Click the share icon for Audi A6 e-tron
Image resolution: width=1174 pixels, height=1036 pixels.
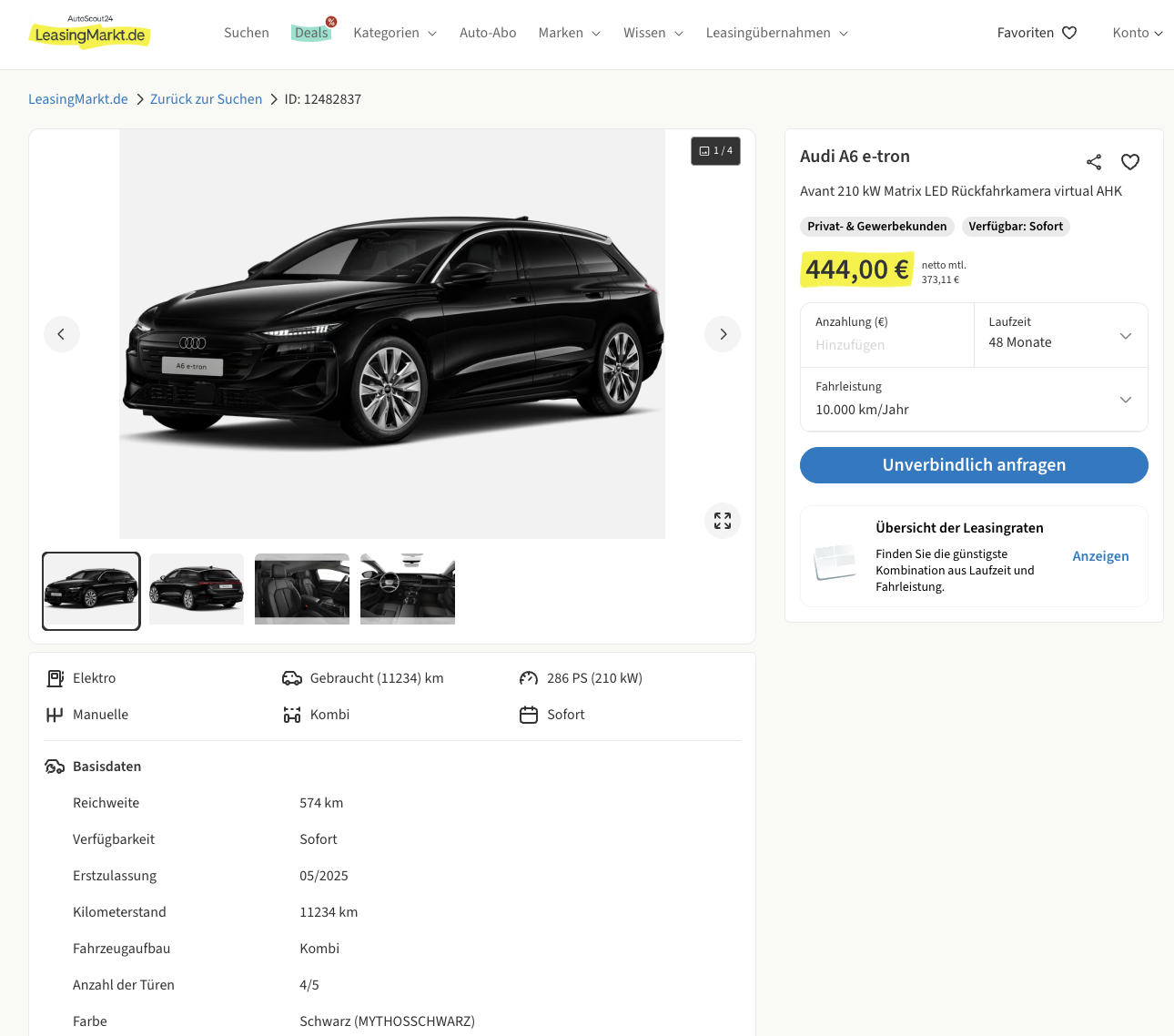1094,162
